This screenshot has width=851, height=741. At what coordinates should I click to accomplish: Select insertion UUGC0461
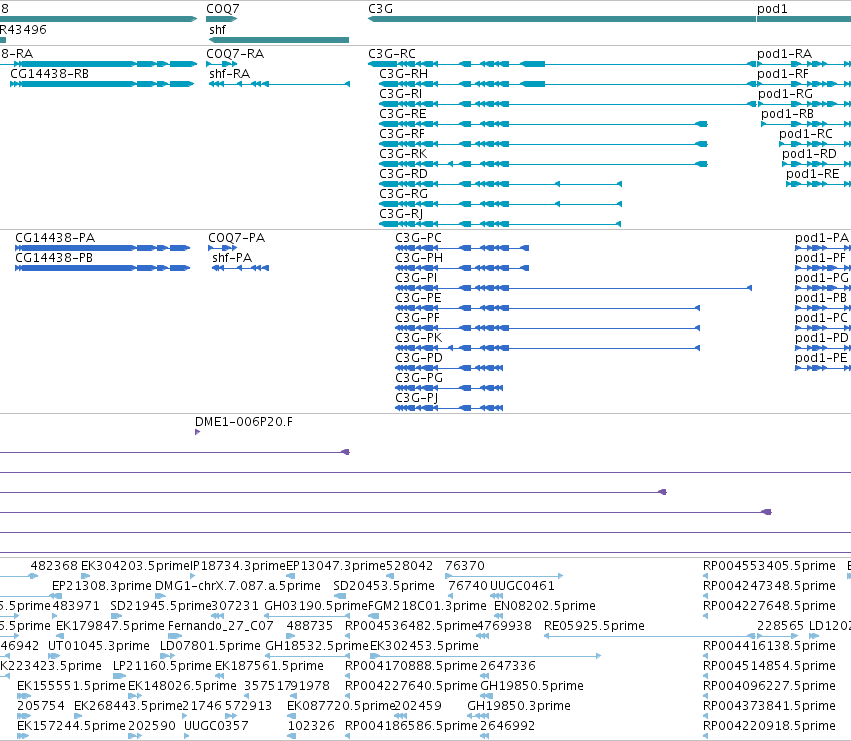point(522,586)
